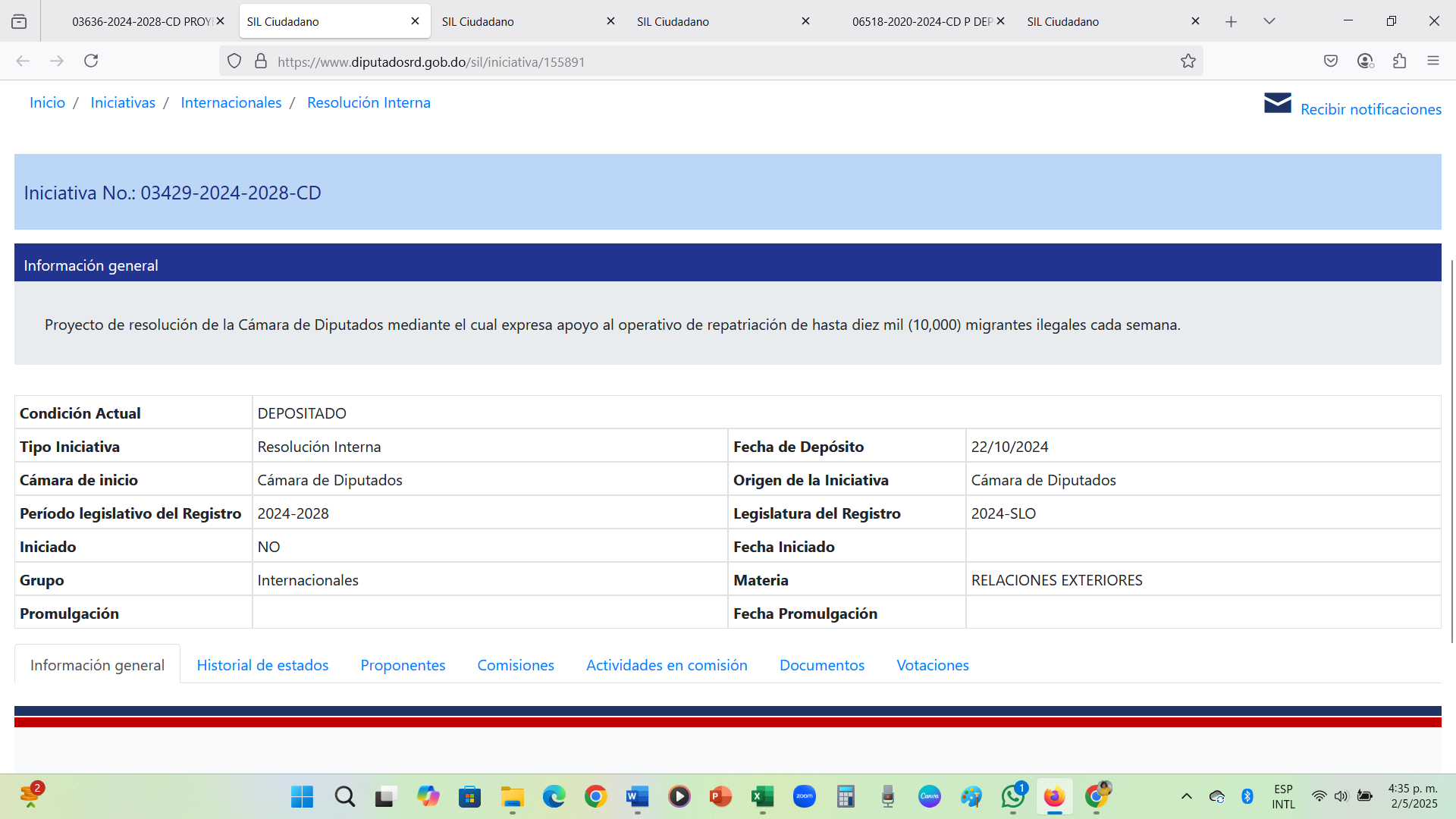1456x819 pixels.
Task: Open Copilot from the taskbar
Action: [x=428, y=796]
